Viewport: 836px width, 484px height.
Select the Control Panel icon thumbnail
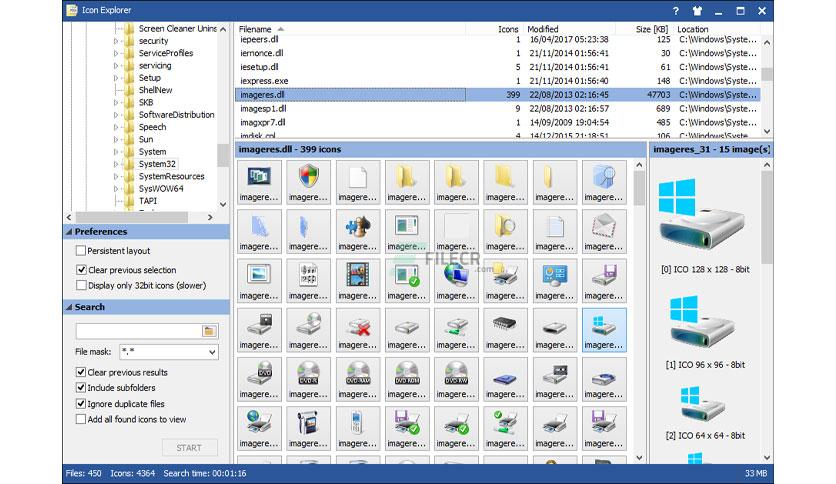click(554, 280)
